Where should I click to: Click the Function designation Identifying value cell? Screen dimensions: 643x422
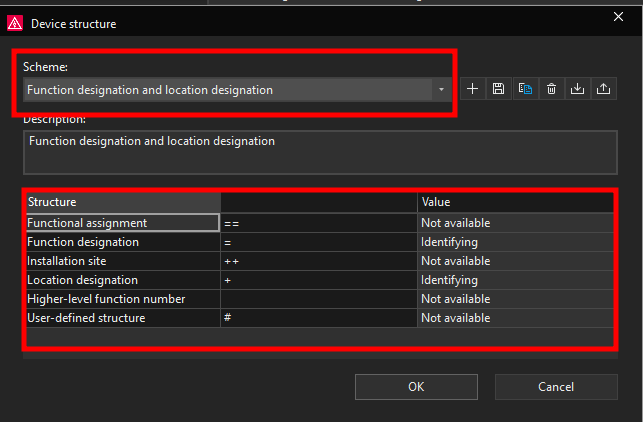515,242
